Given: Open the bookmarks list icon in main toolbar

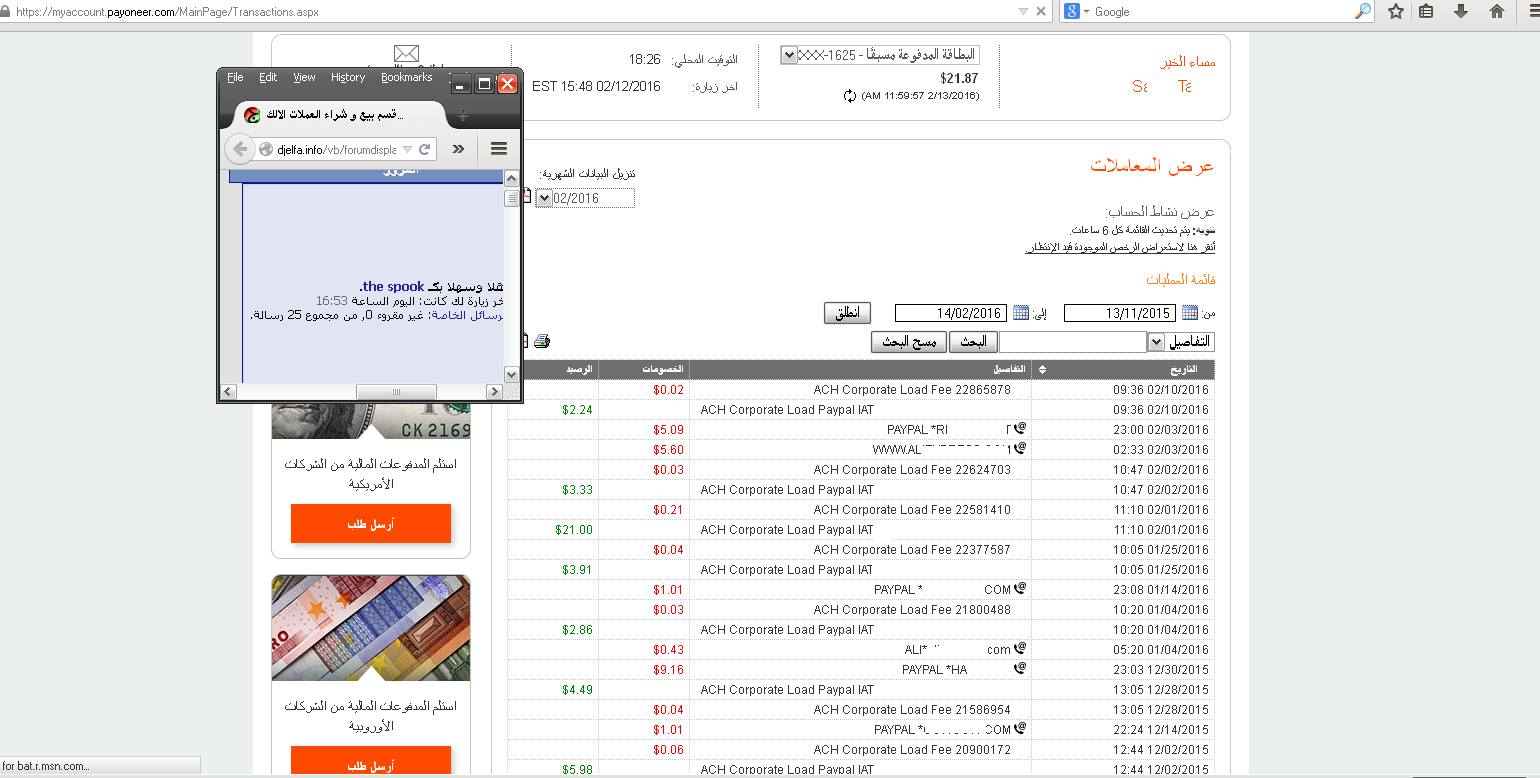Looking at the screenshot, I should click(1427, 11).
